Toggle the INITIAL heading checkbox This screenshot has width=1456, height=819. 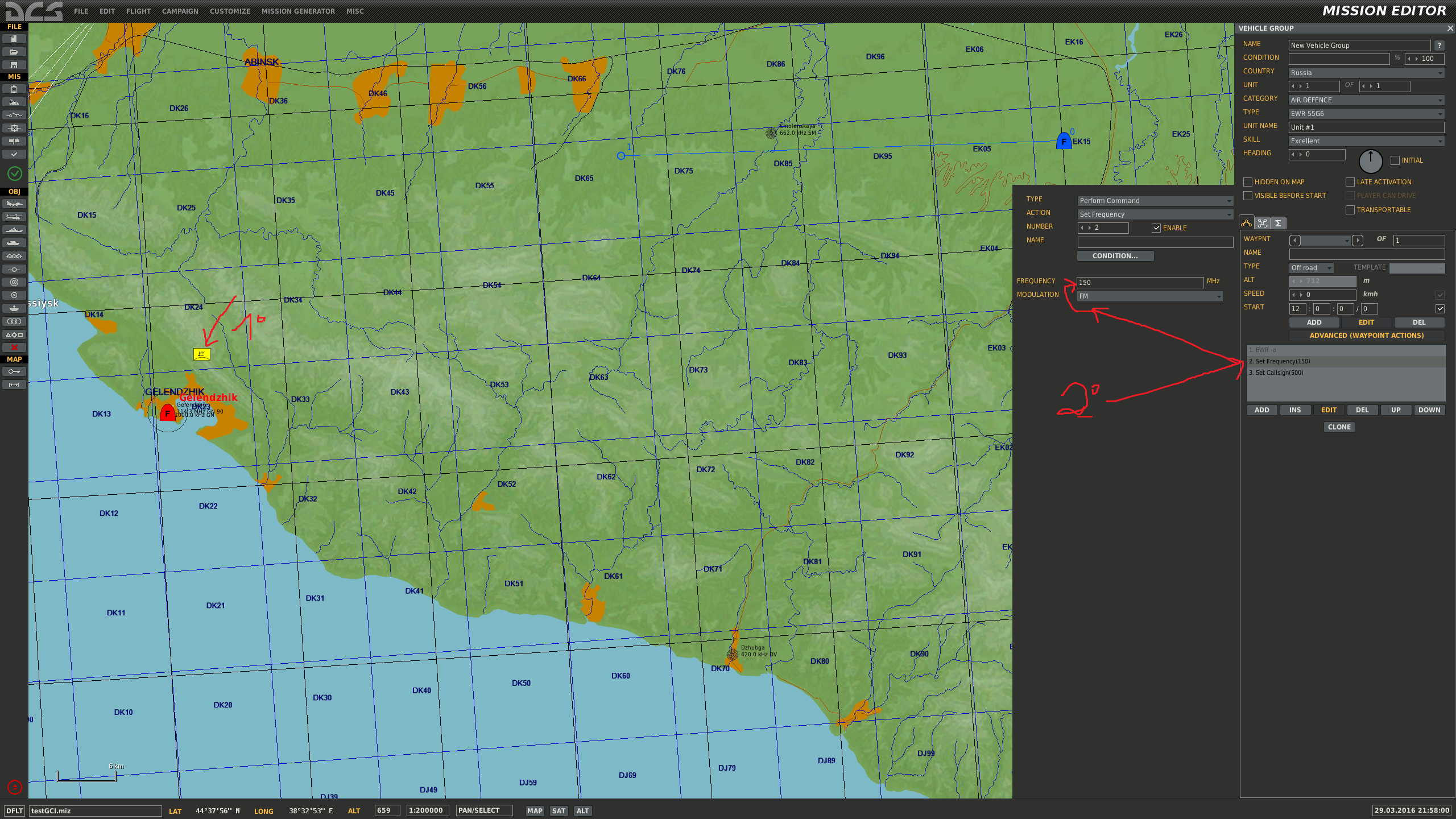pos(1395,160)
